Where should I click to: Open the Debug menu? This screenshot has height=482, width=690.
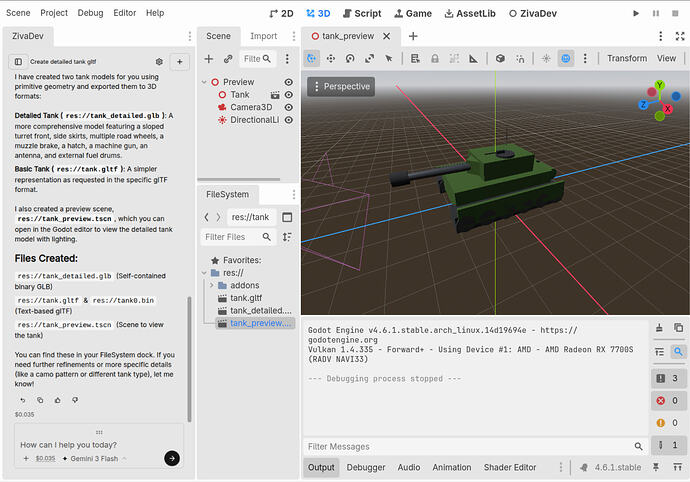[x=90, y=13]
